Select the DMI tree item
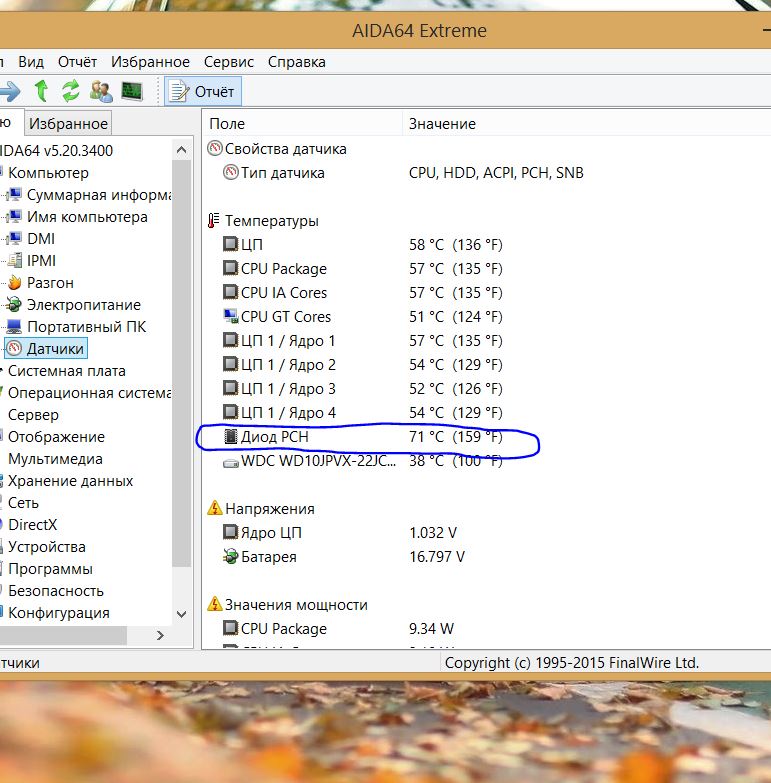The height and width of the screenshot is (783, 771). pyautogui.click(x=41, y=239)
